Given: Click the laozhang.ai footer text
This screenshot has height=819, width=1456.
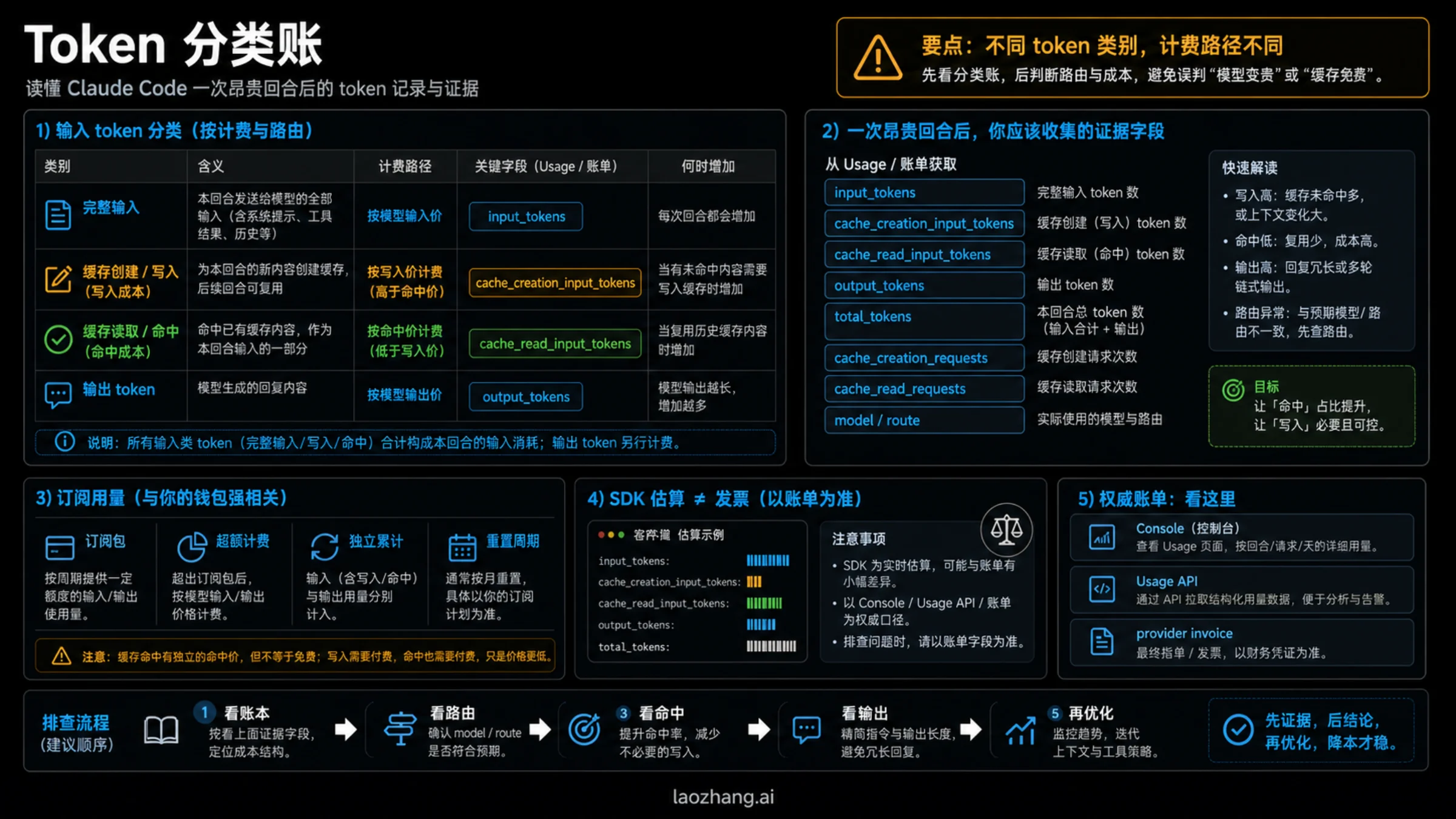Looking at the screenshot, I should [x=723, y=797].
